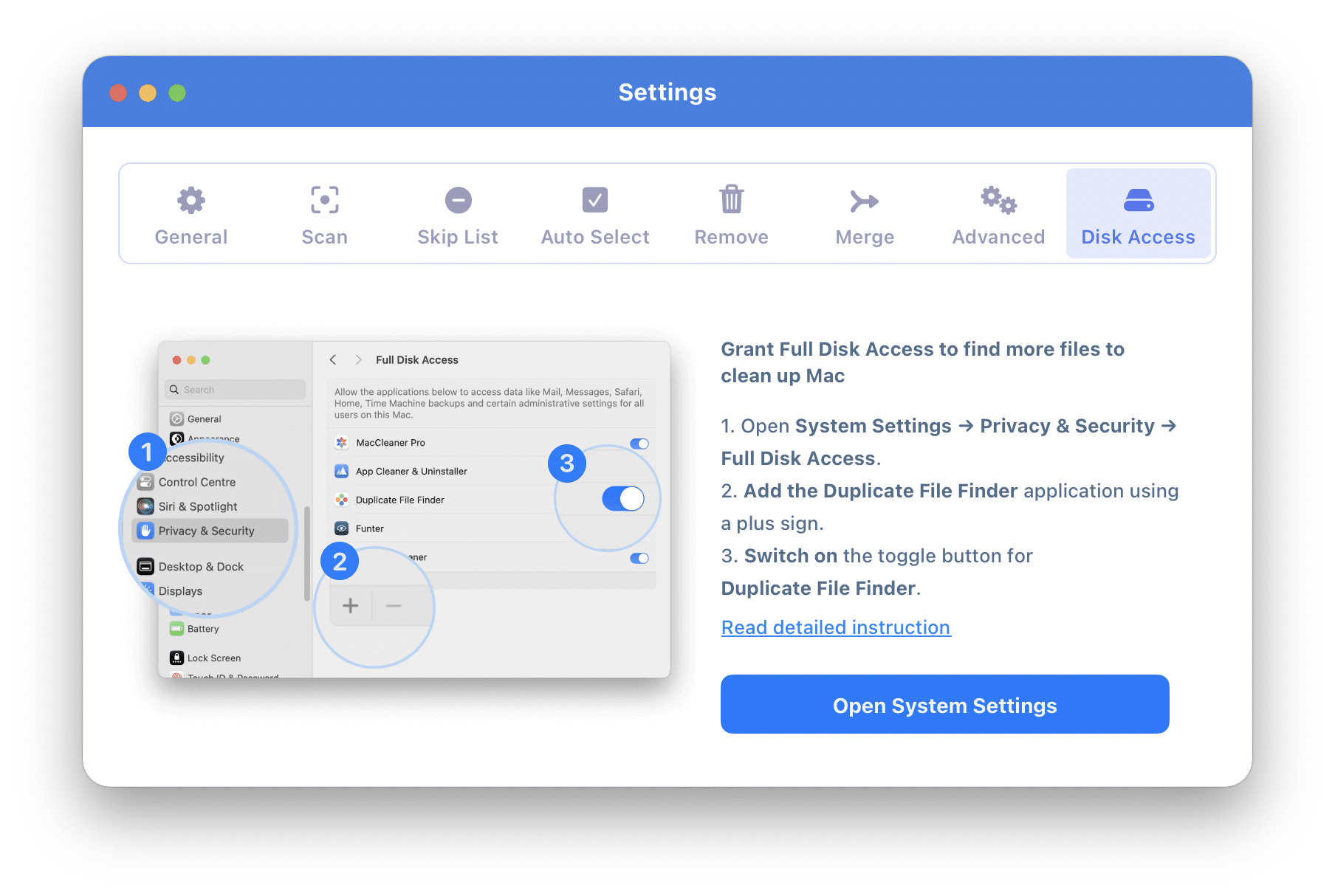Close the Settings window with red button

[118, 93]
